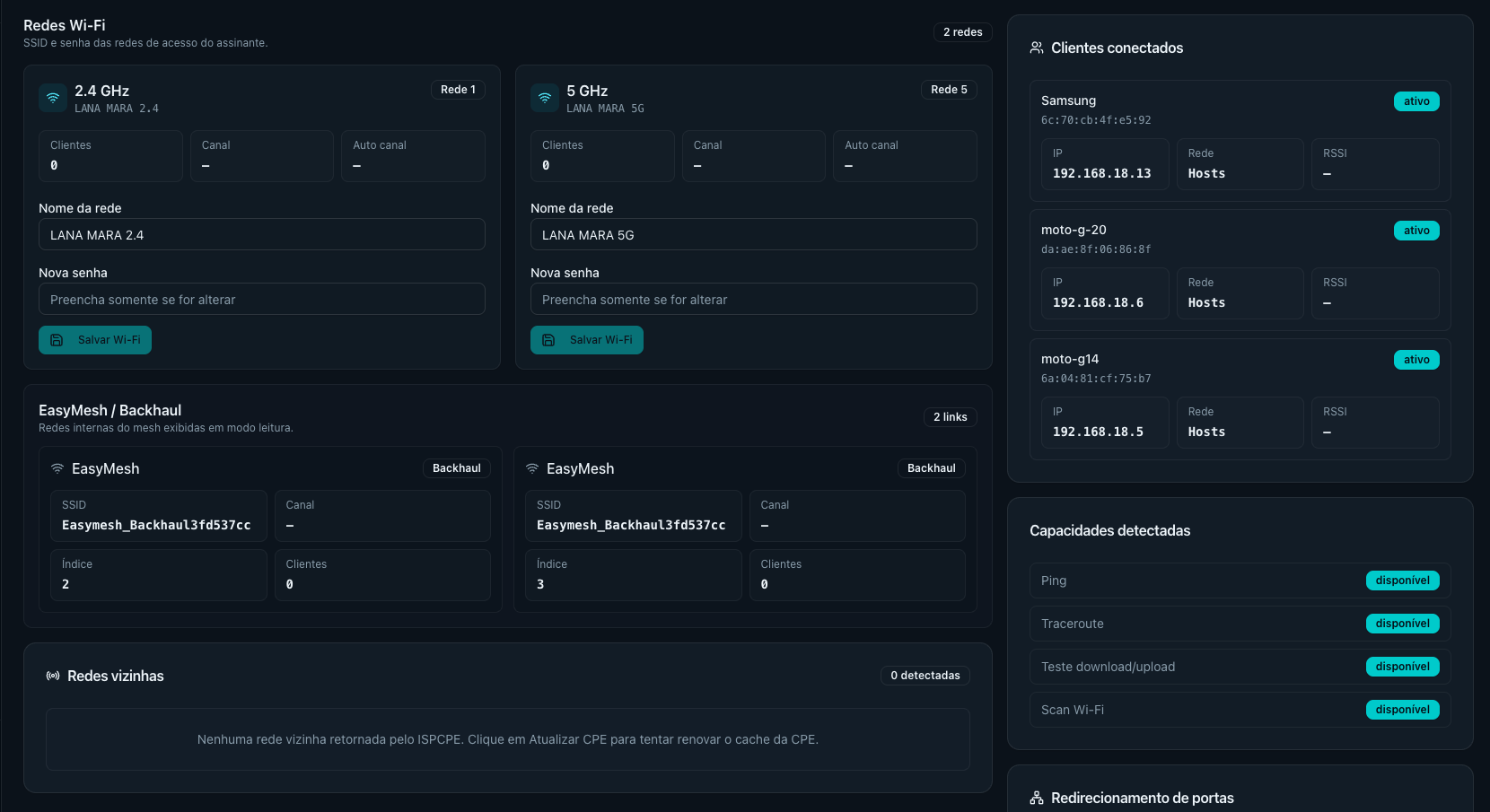Viewport: 1490px width, 812px height.
Task: Click the Rede 1 badge
Action: (x=458, y=90)
